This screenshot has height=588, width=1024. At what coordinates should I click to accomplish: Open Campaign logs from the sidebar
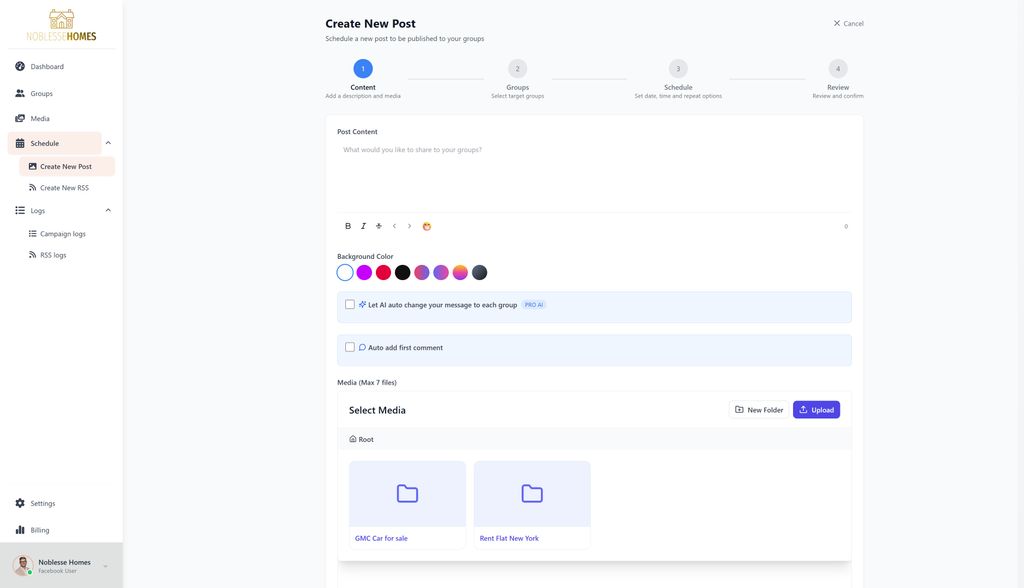pyautogui.click(x=62, y=234)
